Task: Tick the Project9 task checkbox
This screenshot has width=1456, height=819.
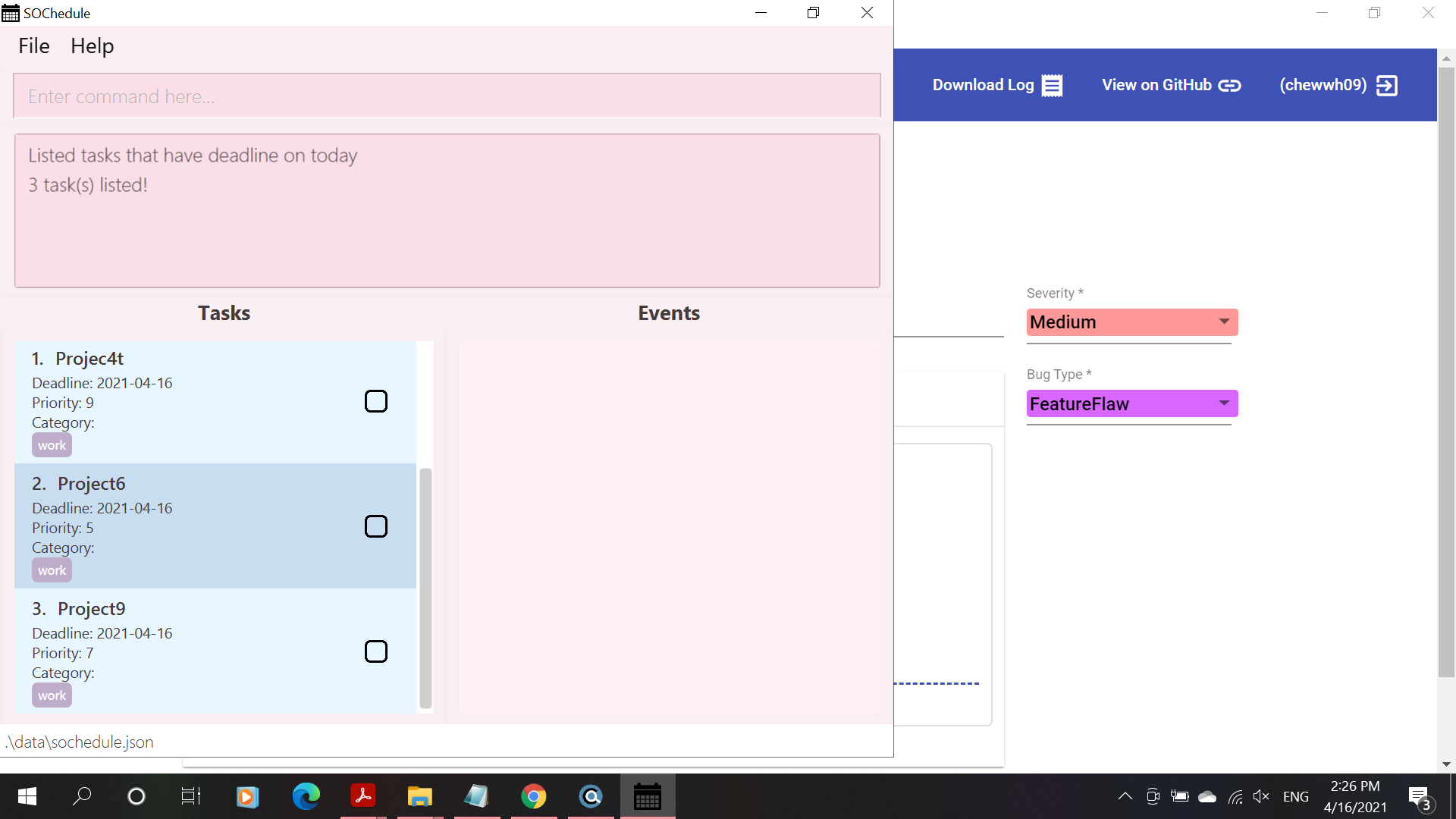Action: point(376,651)
